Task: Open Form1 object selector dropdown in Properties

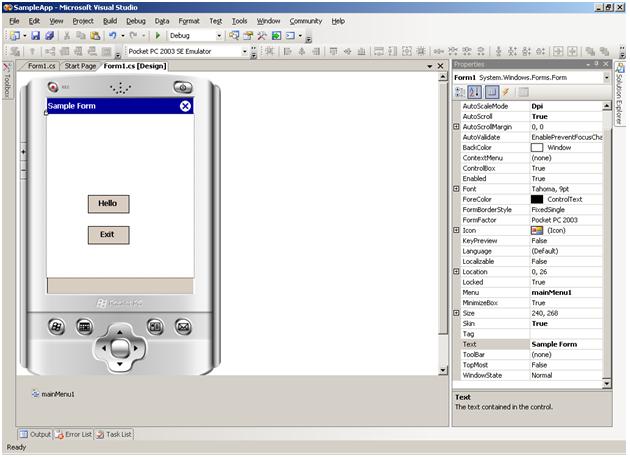Action: (606, 77)
